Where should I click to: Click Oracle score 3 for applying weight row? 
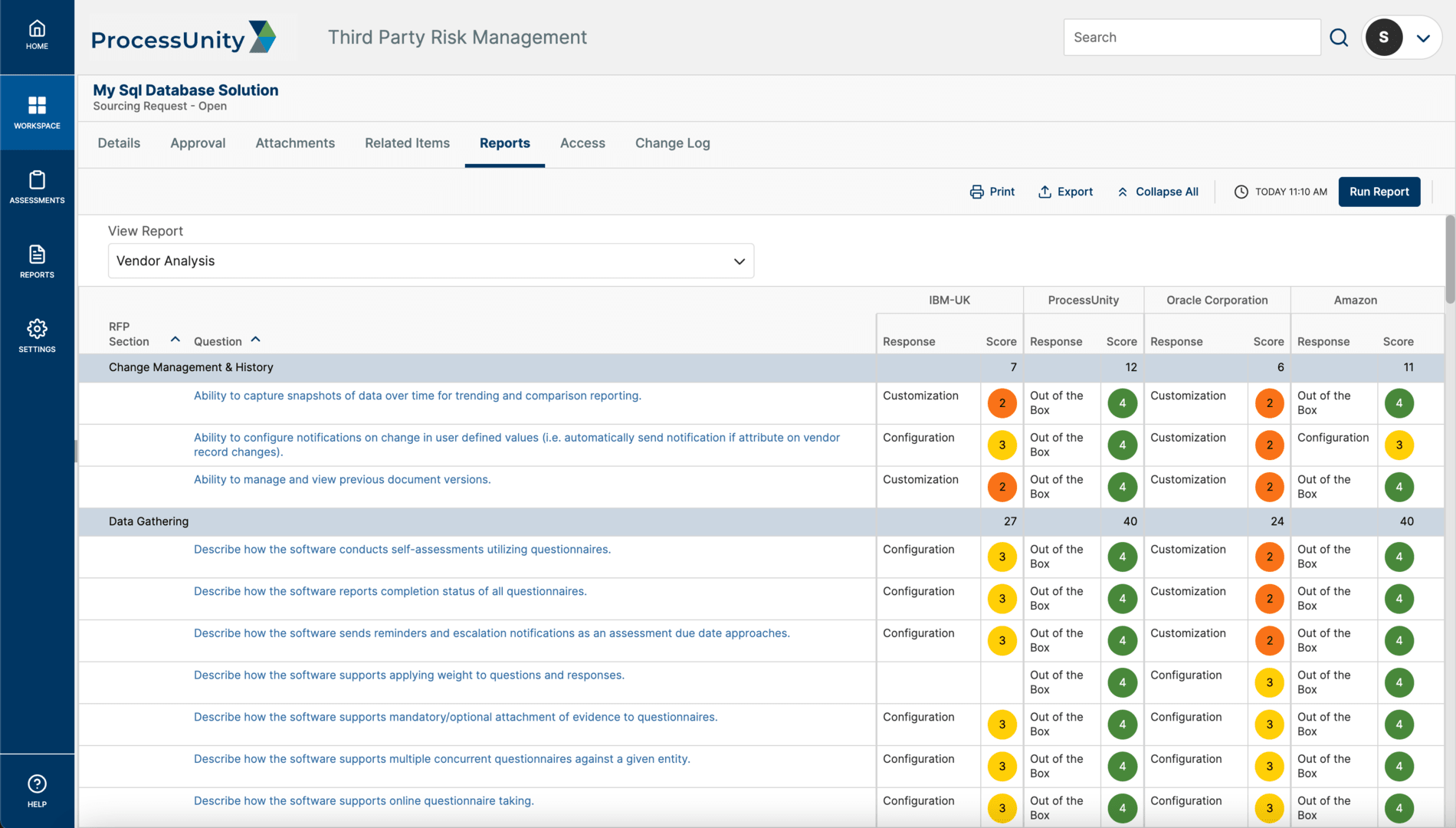click(x=1269, y=682)
